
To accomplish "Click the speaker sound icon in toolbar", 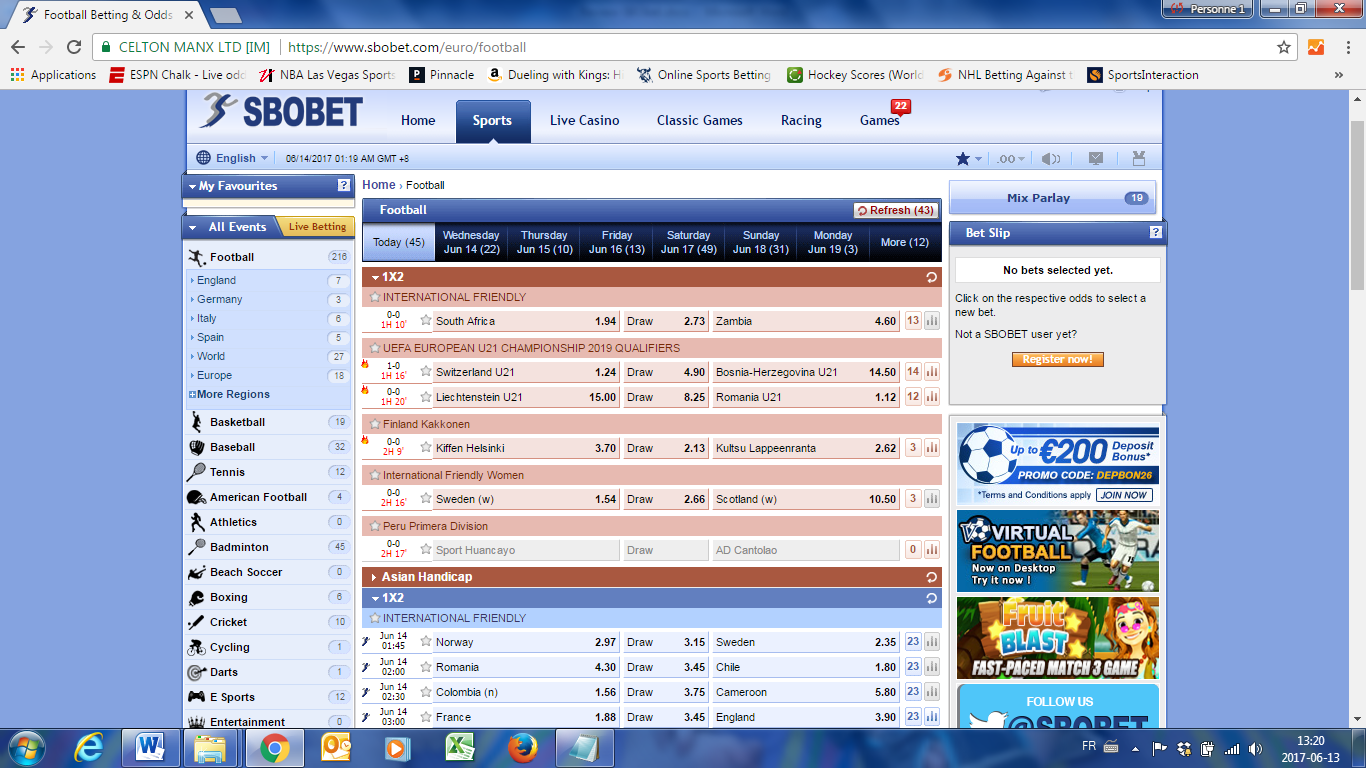I will pos(1050,158).
